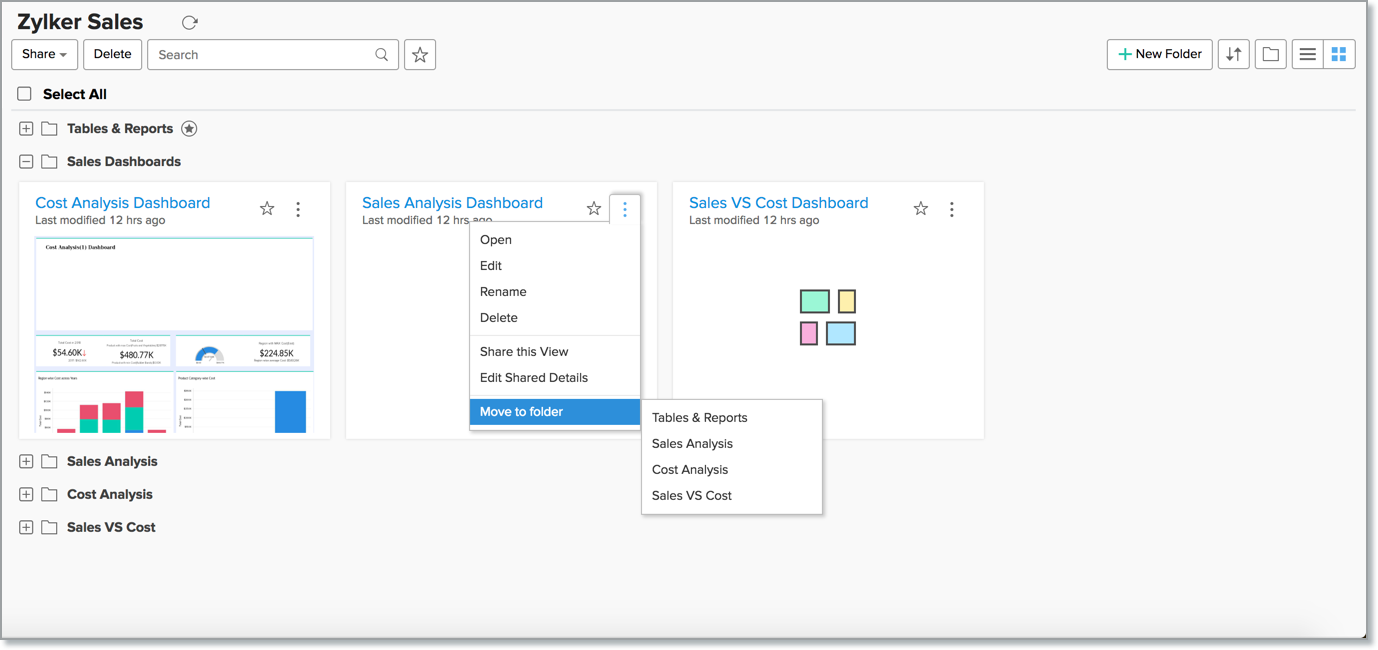Open the sort order icon
The width and height of the screenshot is (1378, 650).
[1234, 55]
